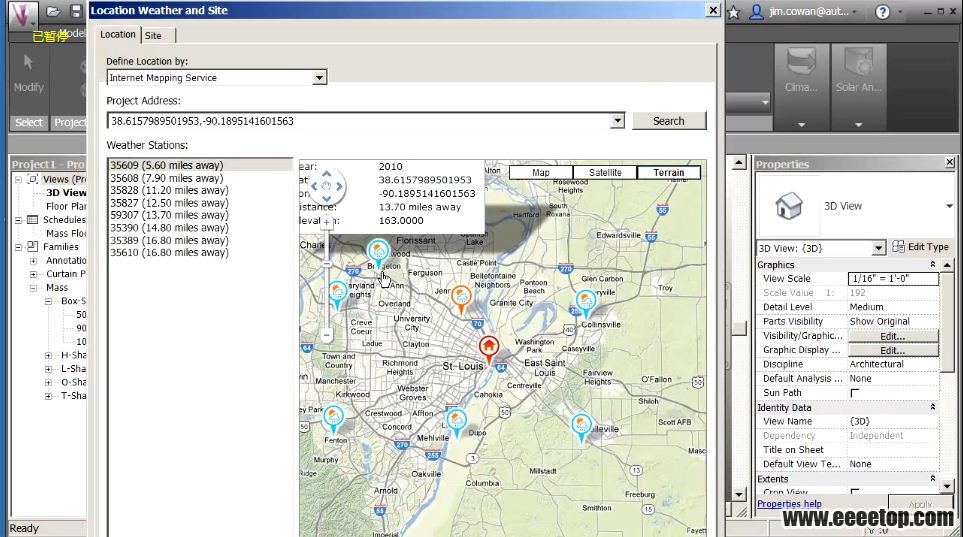Switch map to Satellite view
The height and width of the screenshot is (537, 963).
coord(605,173)
